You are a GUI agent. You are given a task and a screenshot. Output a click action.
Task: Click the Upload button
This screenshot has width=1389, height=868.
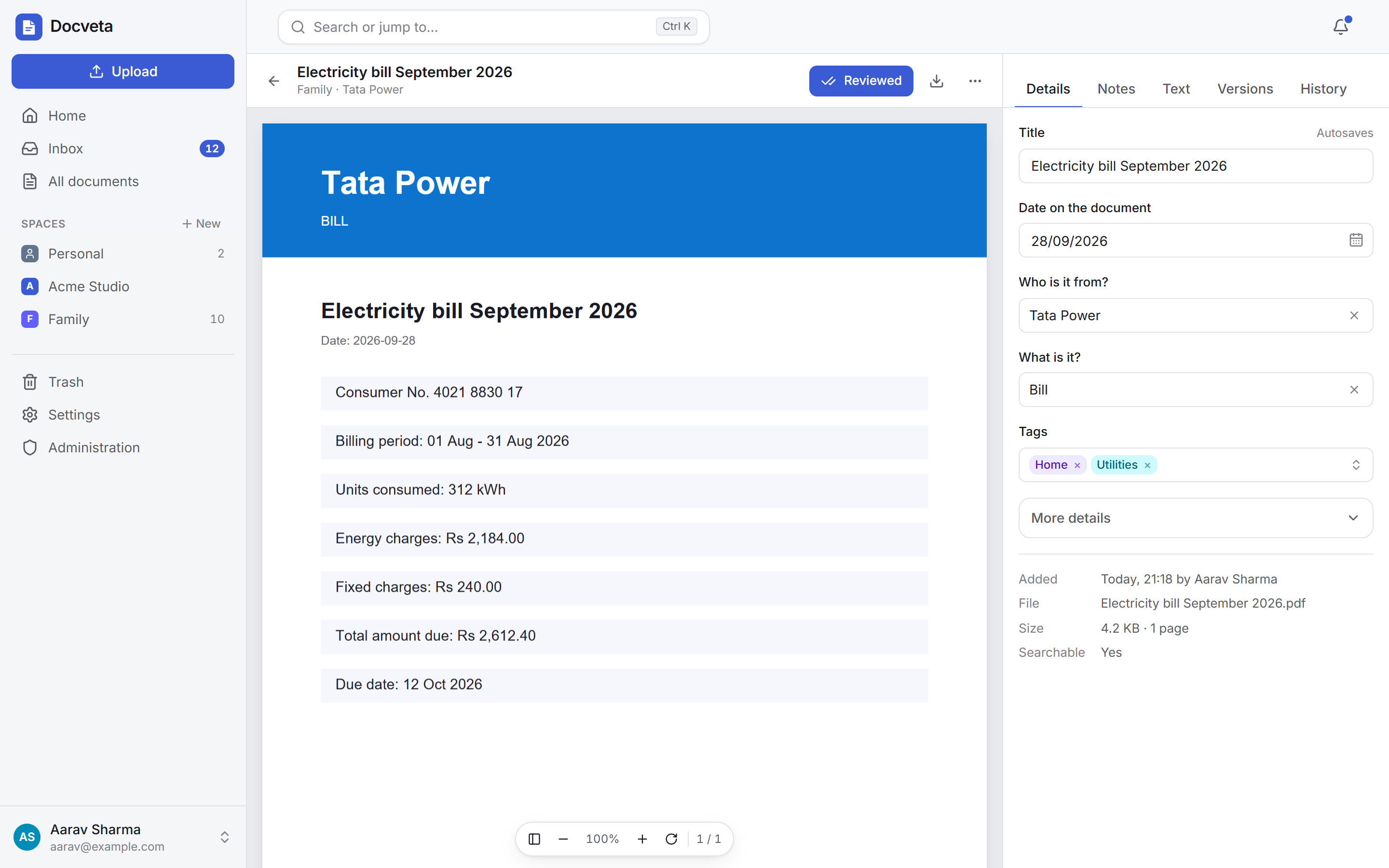(x=122, y=71)
